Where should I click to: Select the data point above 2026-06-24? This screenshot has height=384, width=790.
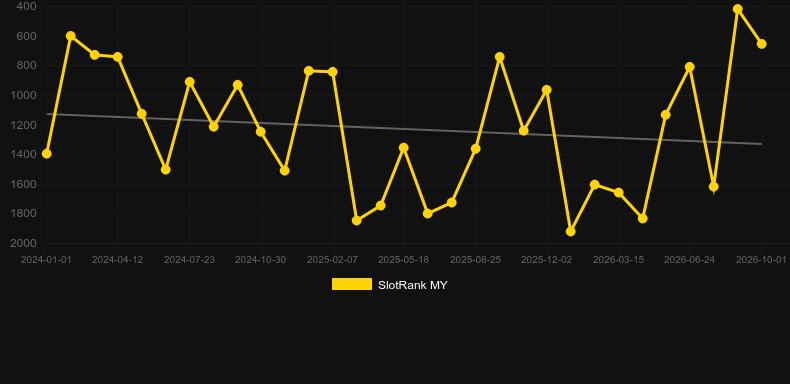click(690, 67)
